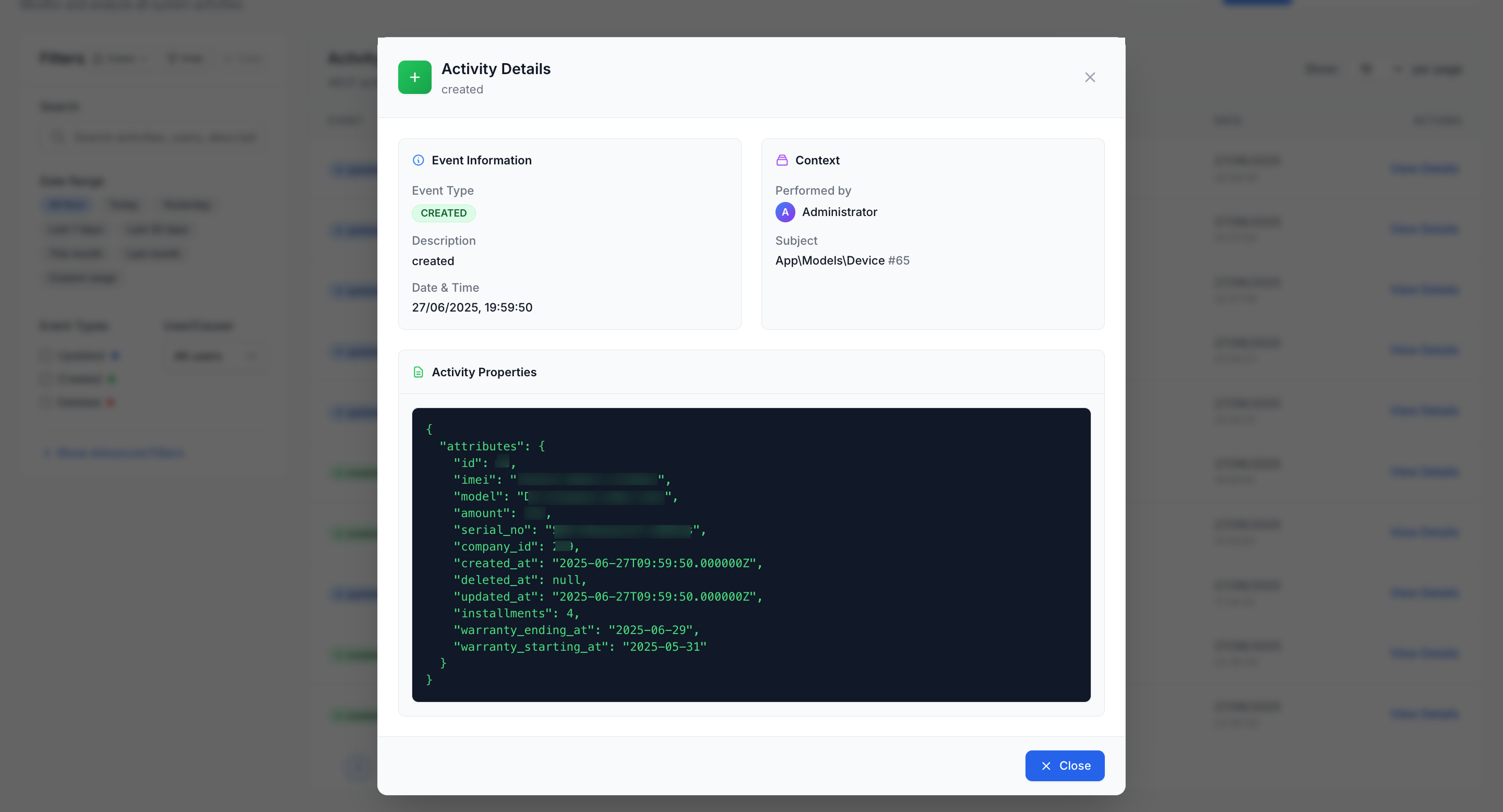Click the Description label
Image resolution: width=1503 pixels, height=812 pixels.
(444, 241)
